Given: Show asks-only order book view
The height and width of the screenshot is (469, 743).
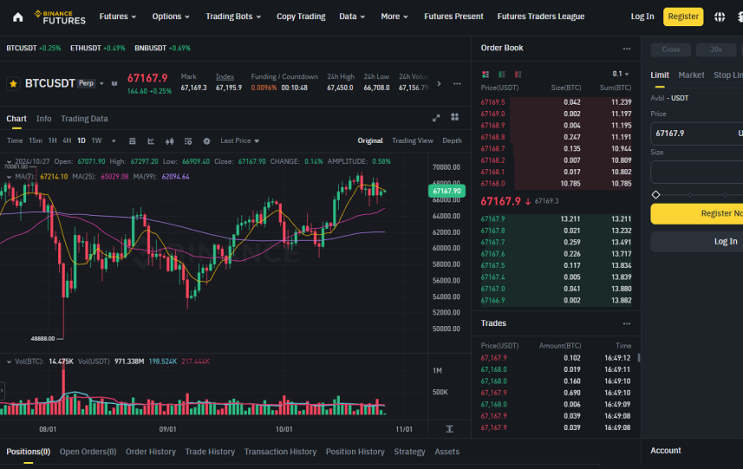Looking at the screenshot, I should click(x=518, y=74).
